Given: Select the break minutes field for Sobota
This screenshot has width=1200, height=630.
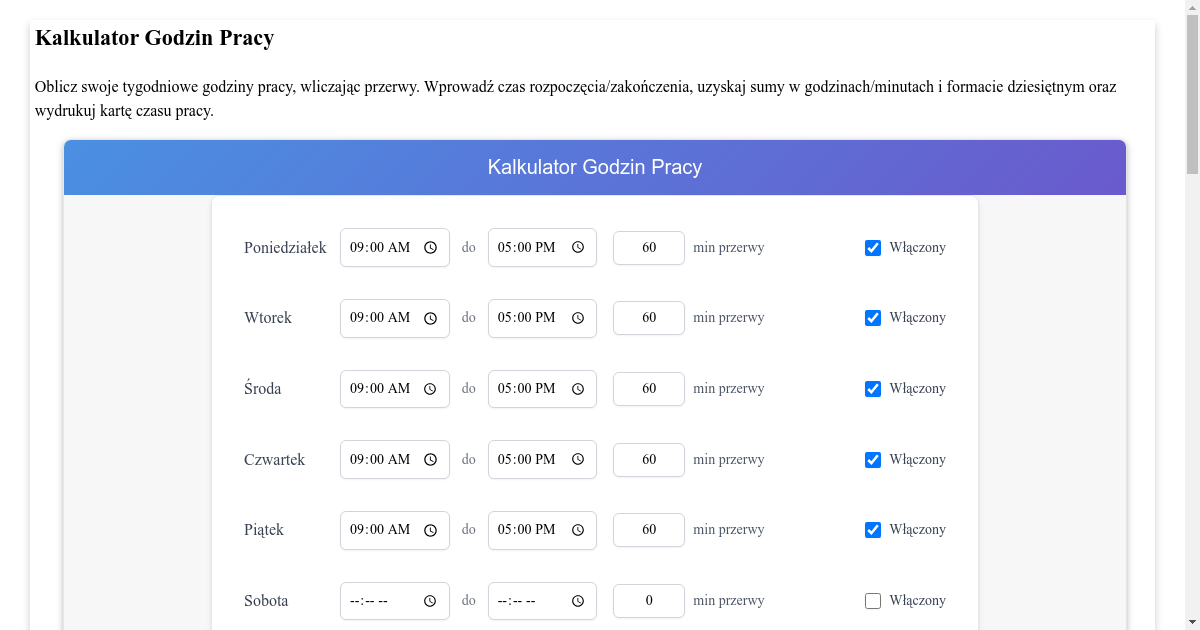Looking at the screenshot, I should [648, 600].
